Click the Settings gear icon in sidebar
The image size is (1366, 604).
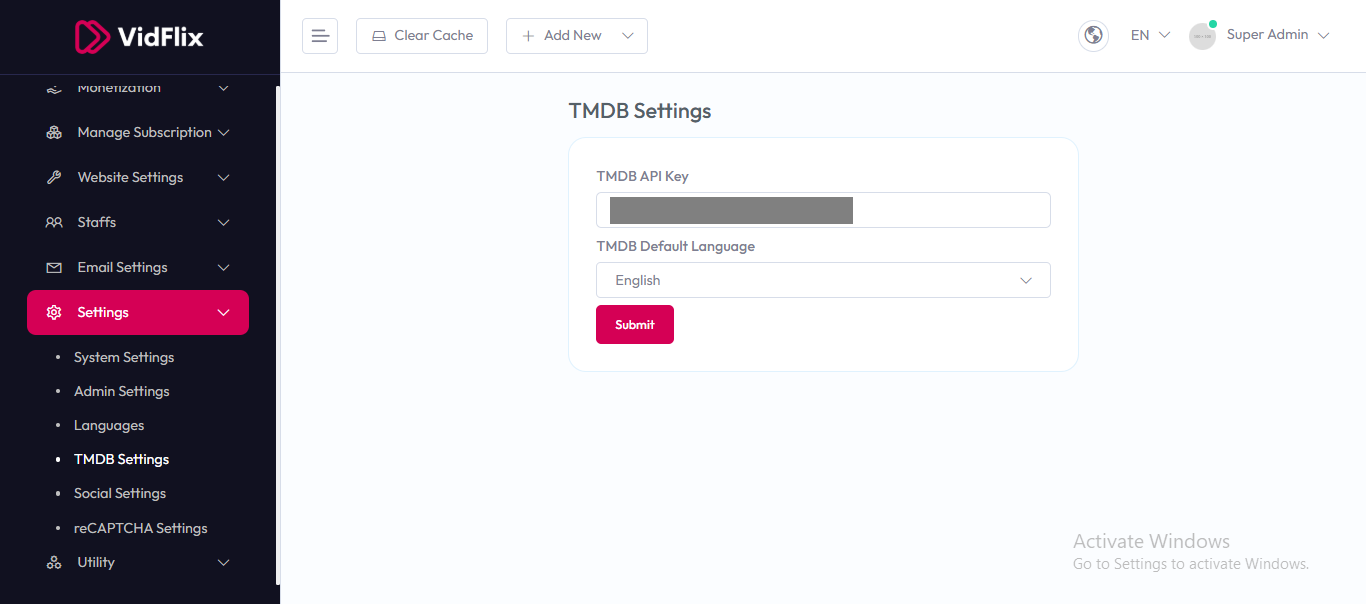[54, 313]
